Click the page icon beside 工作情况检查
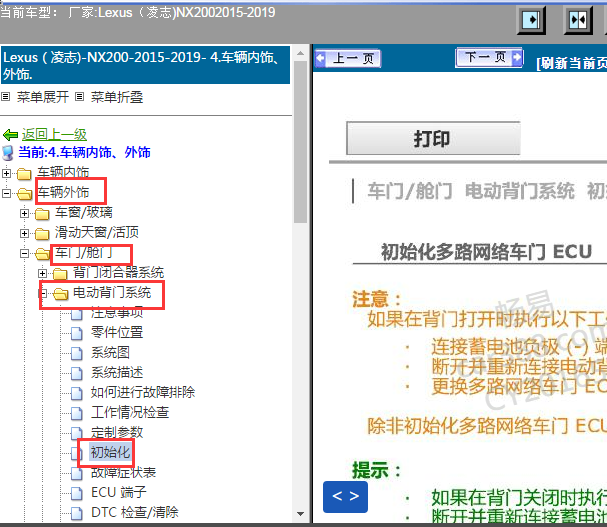 pos(77,414)
